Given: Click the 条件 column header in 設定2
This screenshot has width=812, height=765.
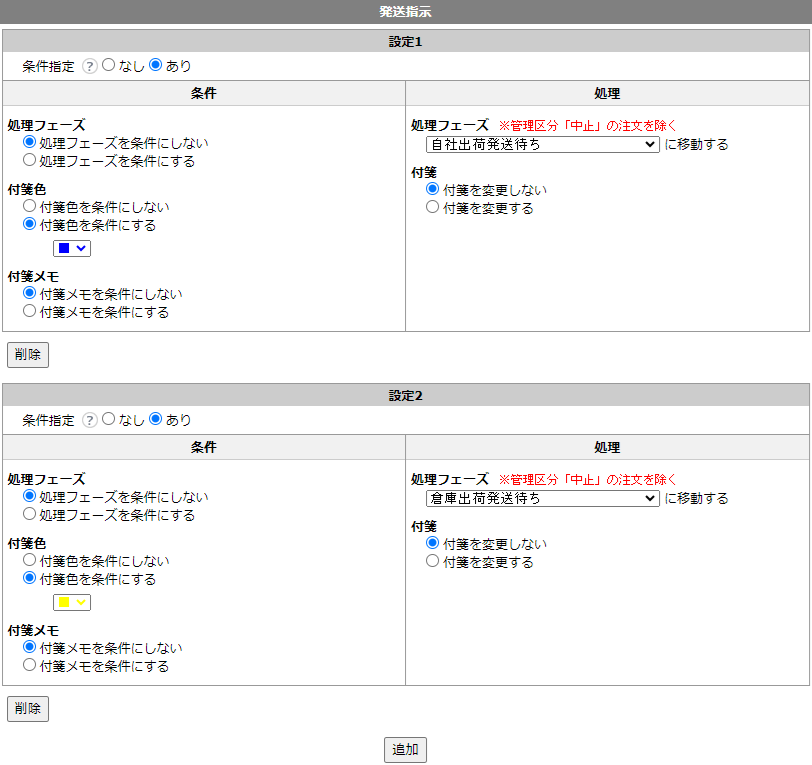Looking at the screenshot, I should tap(204, 447).
